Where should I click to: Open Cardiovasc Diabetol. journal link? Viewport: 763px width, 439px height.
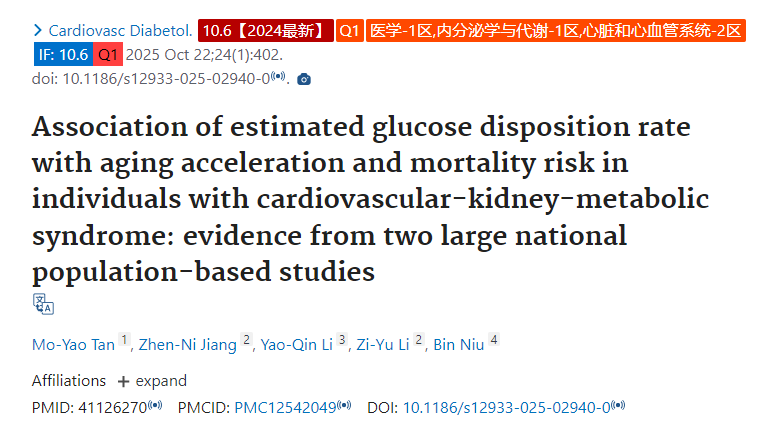click(121, 31)
